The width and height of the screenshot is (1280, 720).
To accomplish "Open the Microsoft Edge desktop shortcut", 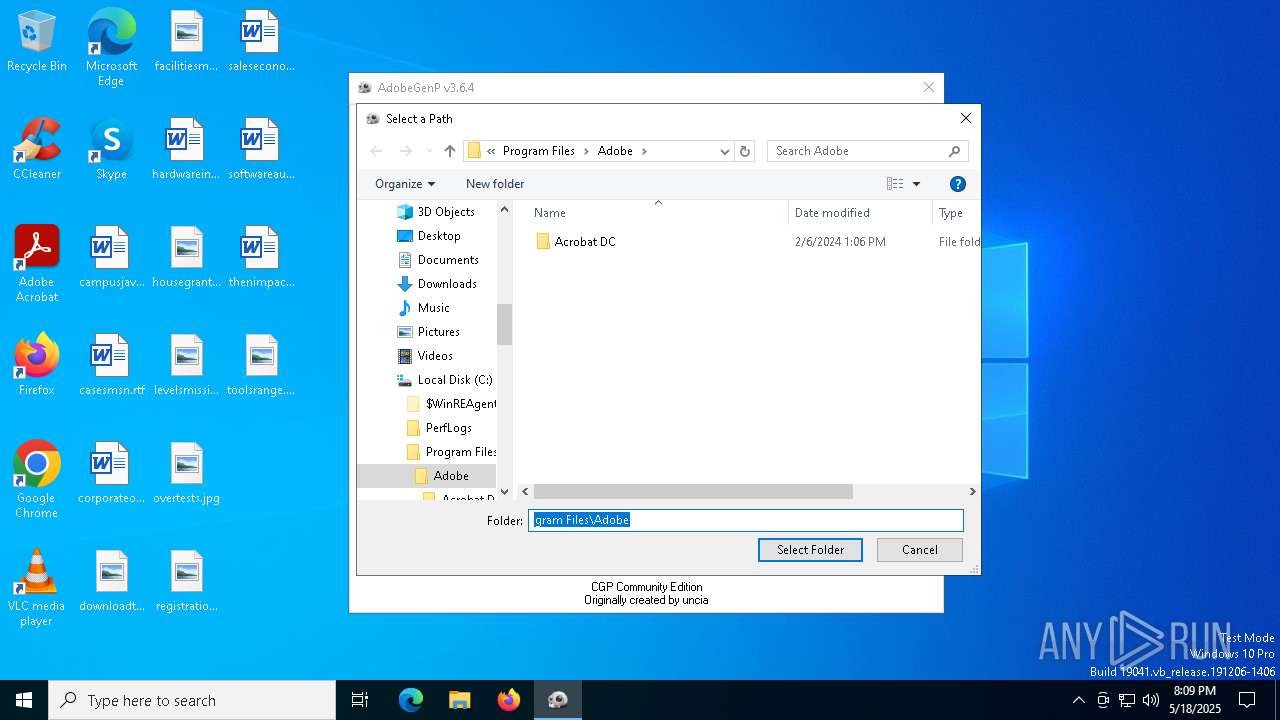I will click(111, 47).
